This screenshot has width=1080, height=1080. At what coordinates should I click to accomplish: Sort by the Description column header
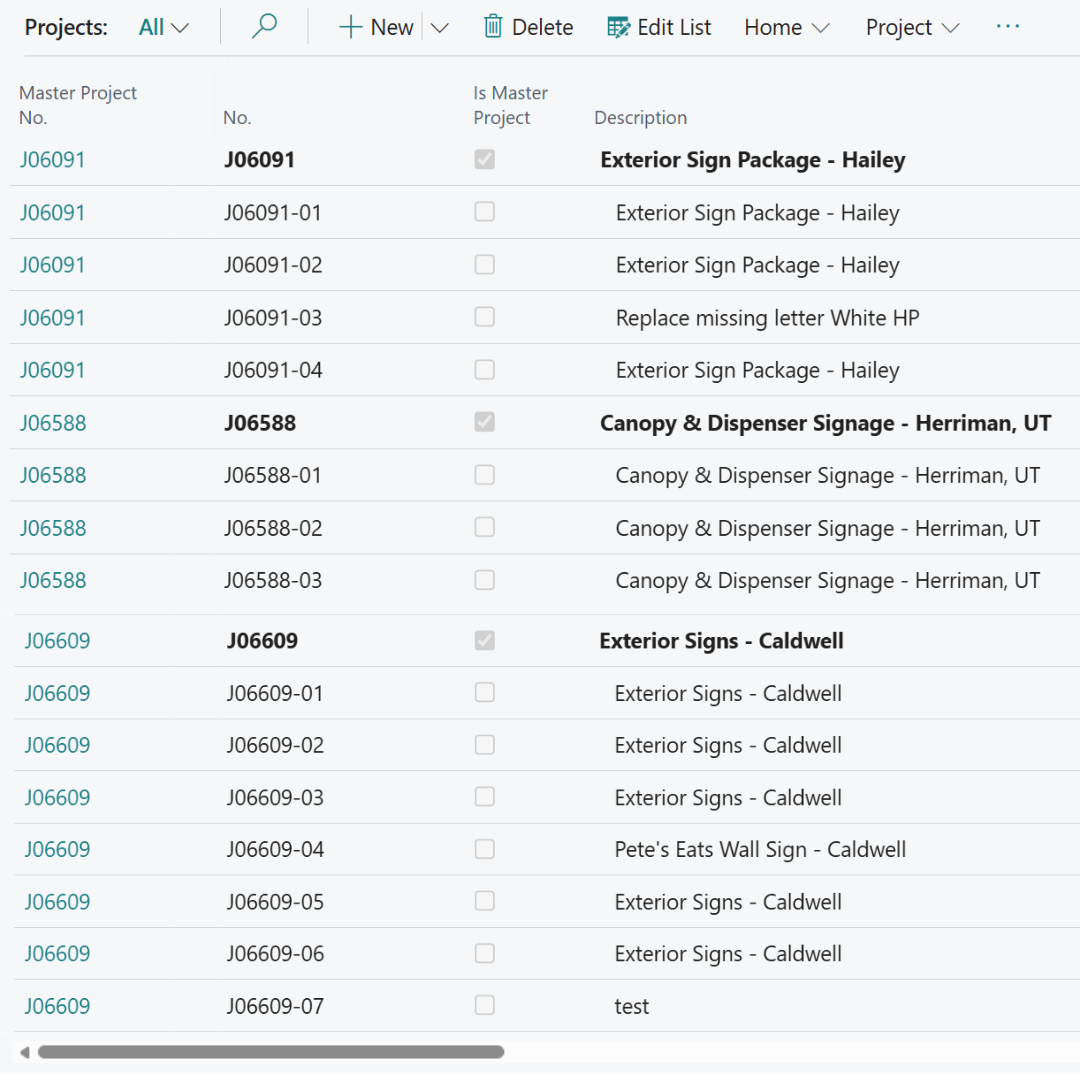[640, 117]
